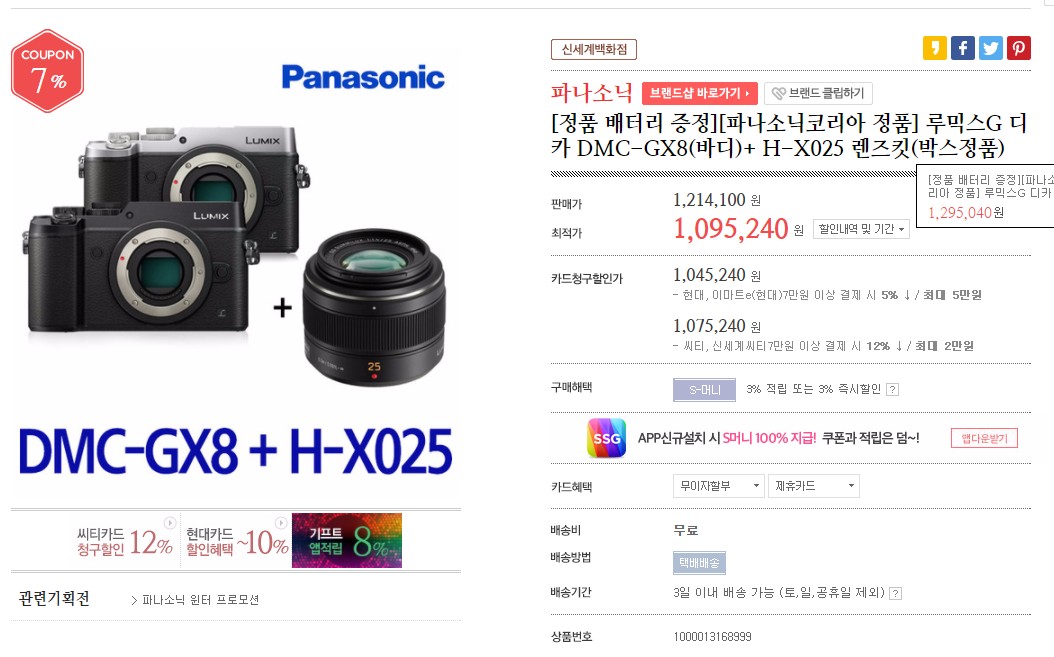The height and width of the screenshot is (657, 1054).
Task: Click 앱다운받기 button
Action: coord(984,438)
